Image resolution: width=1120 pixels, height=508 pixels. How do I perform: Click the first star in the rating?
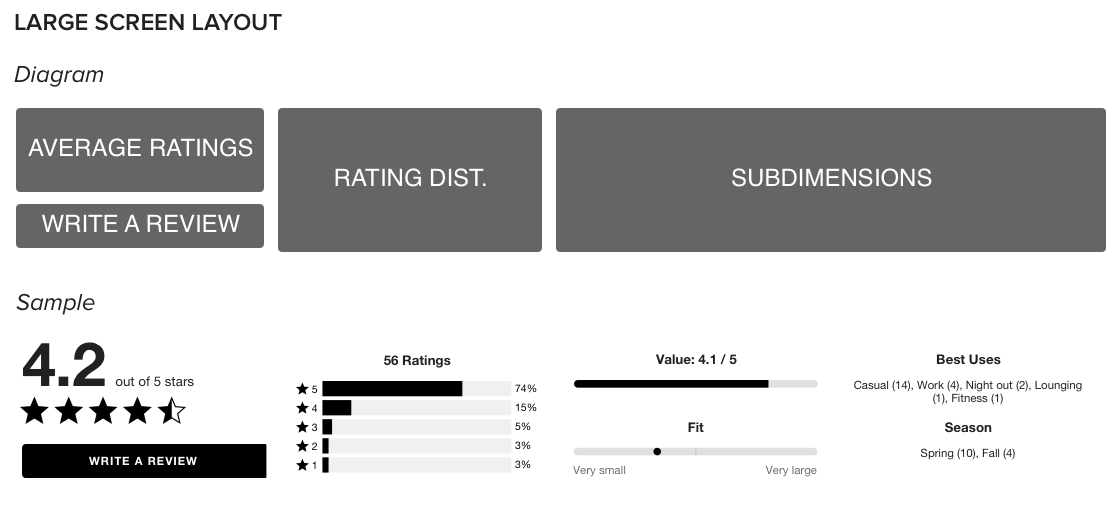pyautogui.click(x=36, y=411)
